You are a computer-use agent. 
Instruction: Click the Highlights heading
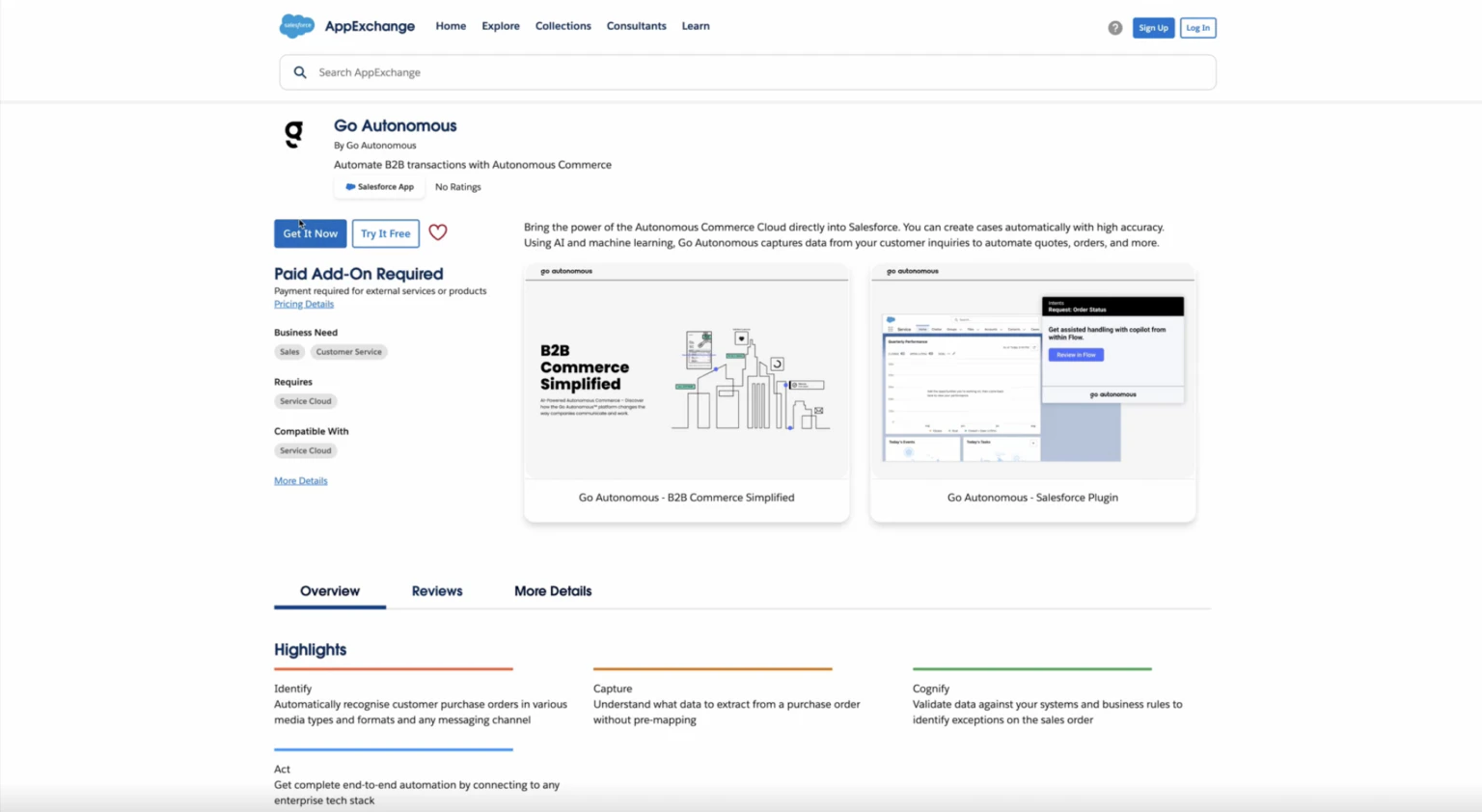tap(310, 650)
